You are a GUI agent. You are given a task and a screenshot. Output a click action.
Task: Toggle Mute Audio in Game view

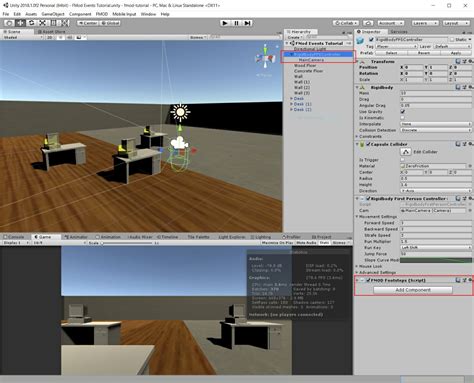click(306, 243)
